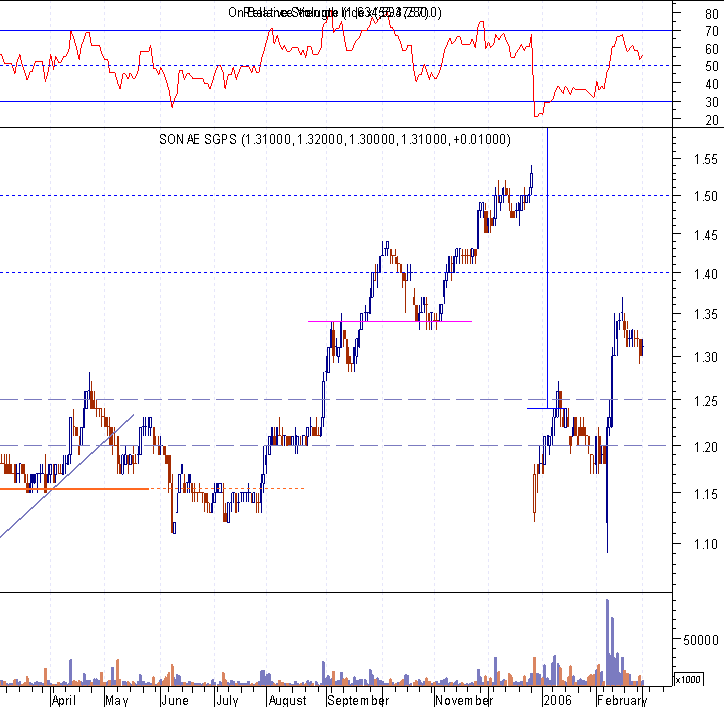Click the overlapping Relative Strength indicator title

point(335,12)
